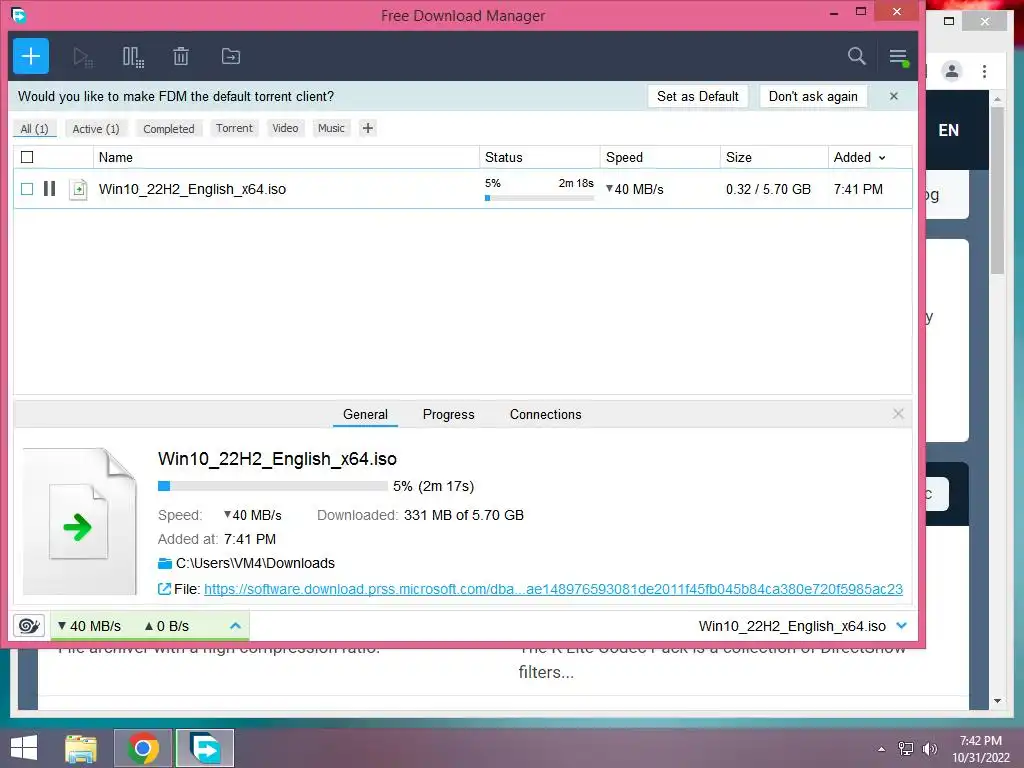Viewport: 1024px width, 768px height.
Task: Select the Active (1) filter tab
Action: (96, 129)
